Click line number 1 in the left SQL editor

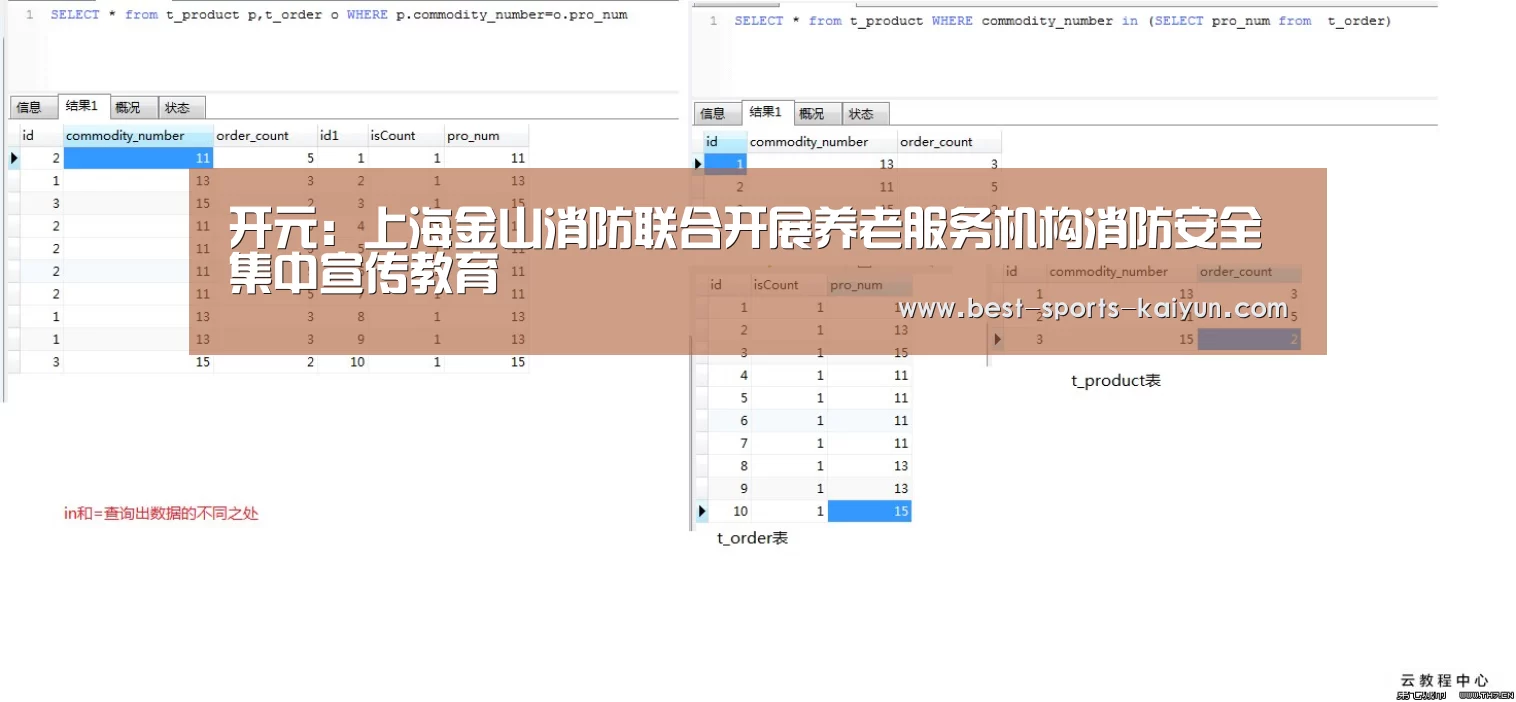click(29, 15)
